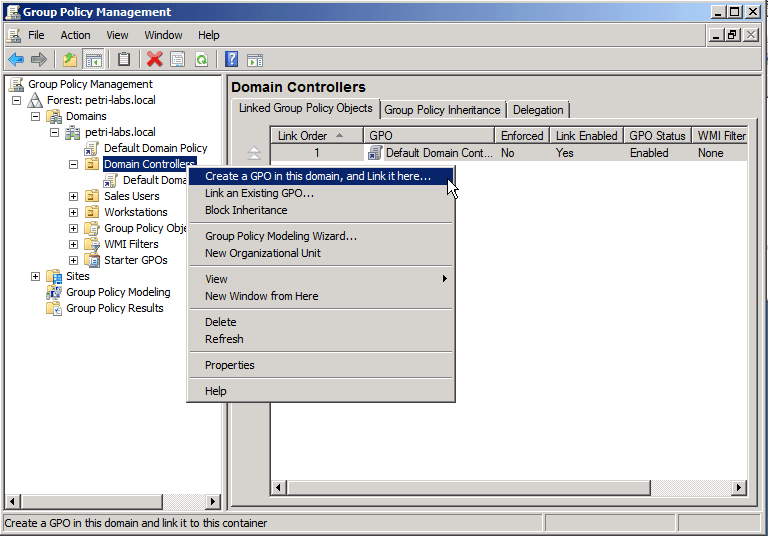
Task: Toggle the Show/Hide Console Tree icon
Action: pos(94,60)
